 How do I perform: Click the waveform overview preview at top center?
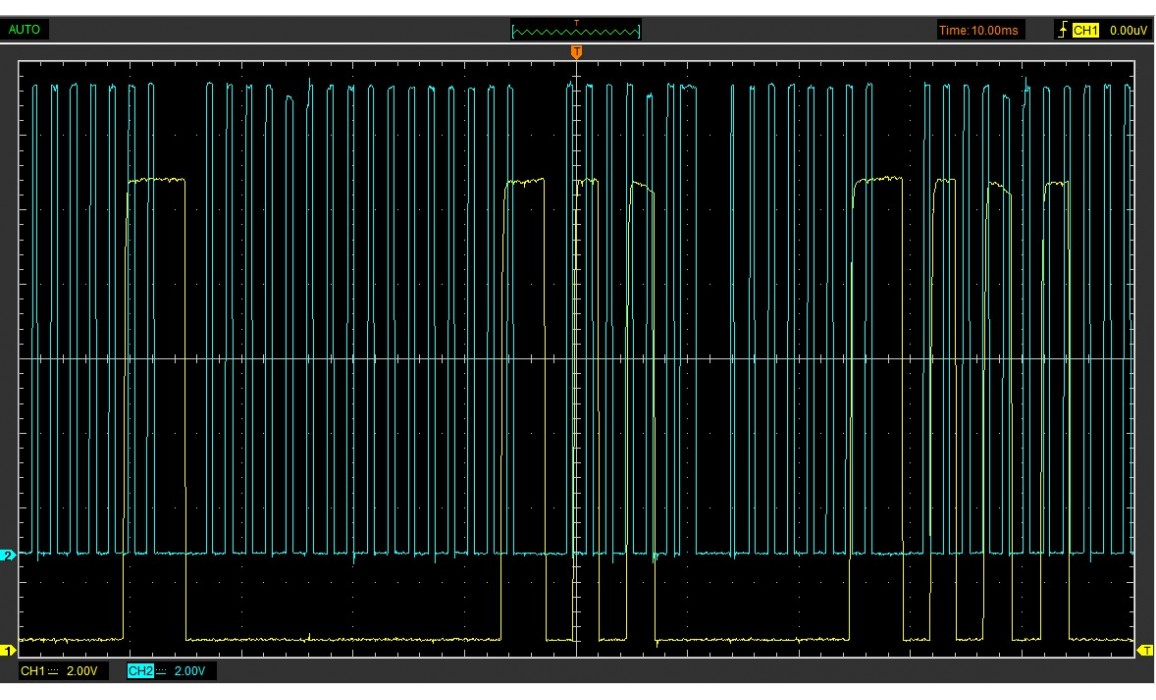pyautogui.click(x=576, y=30)
